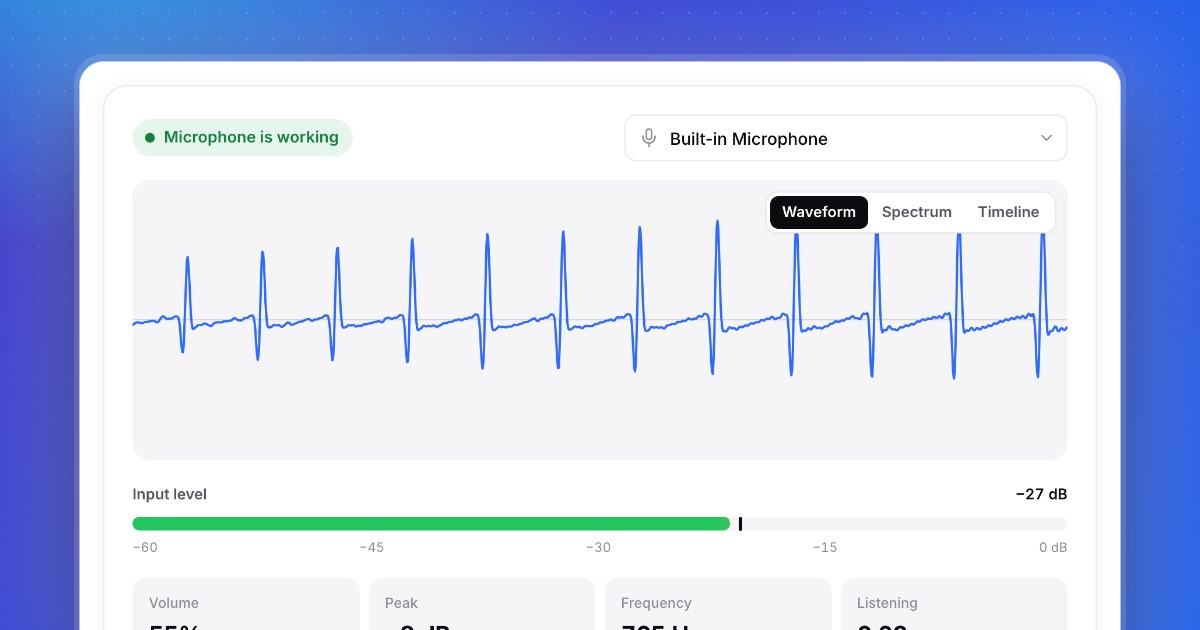Switch to the Spectrum tab

tap(917, 212)
